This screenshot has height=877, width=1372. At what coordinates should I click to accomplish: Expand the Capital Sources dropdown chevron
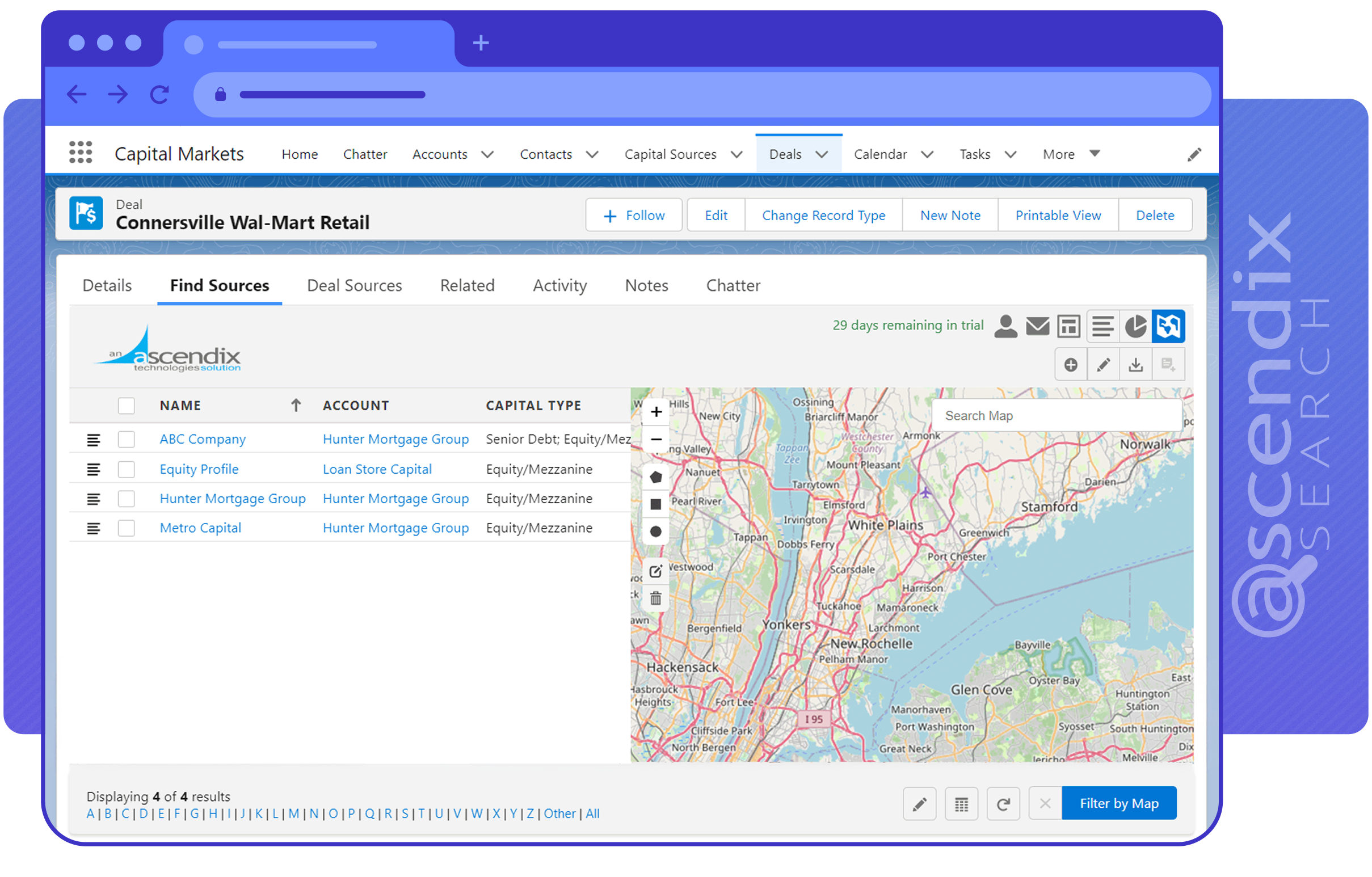(x=736, y=154)
